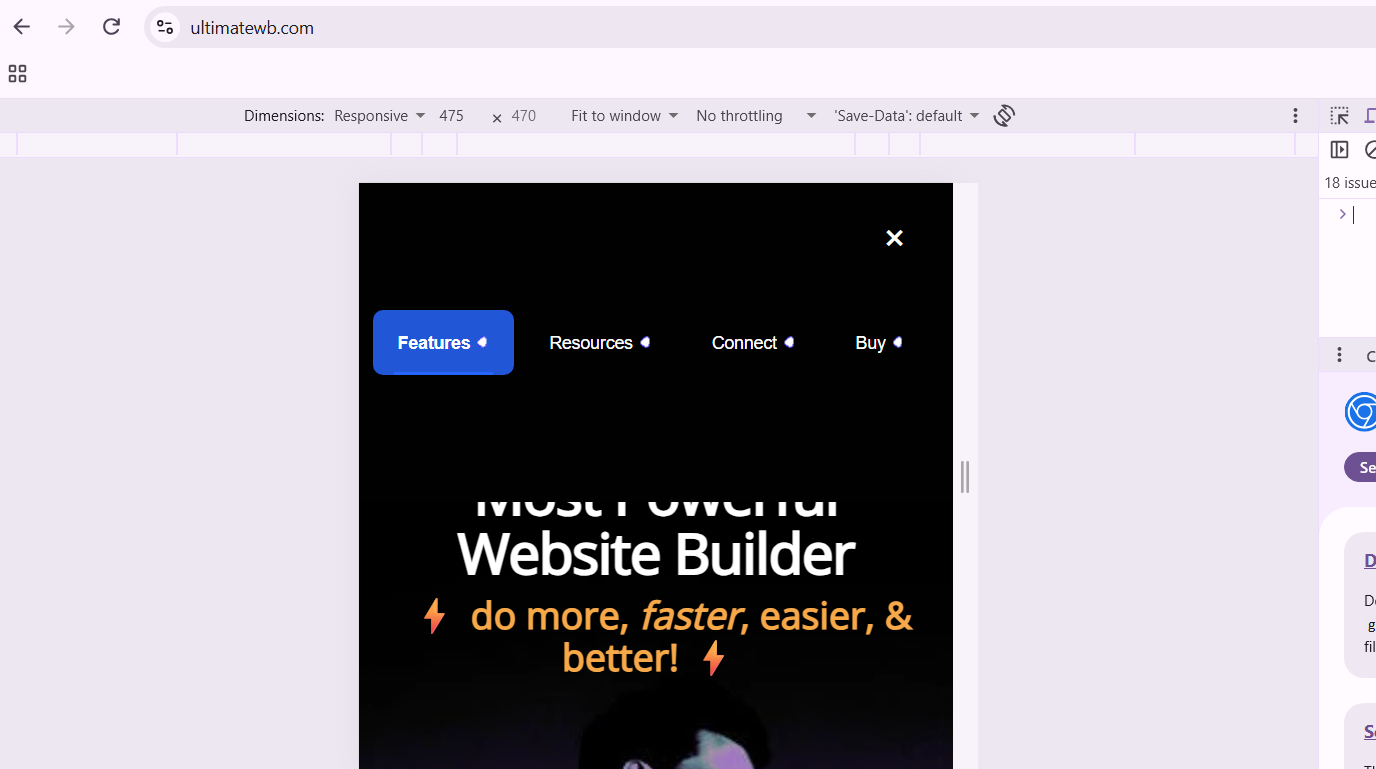Click the 18 issues counter
Screen dimensions: 1376x769
coord(1350,183)
